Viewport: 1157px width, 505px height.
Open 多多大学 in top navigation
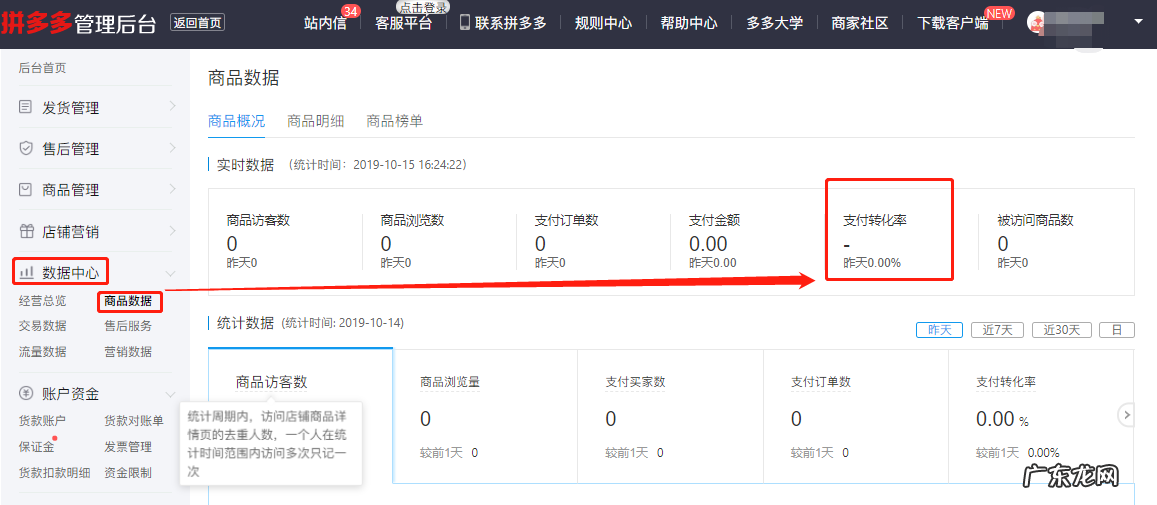775,23
